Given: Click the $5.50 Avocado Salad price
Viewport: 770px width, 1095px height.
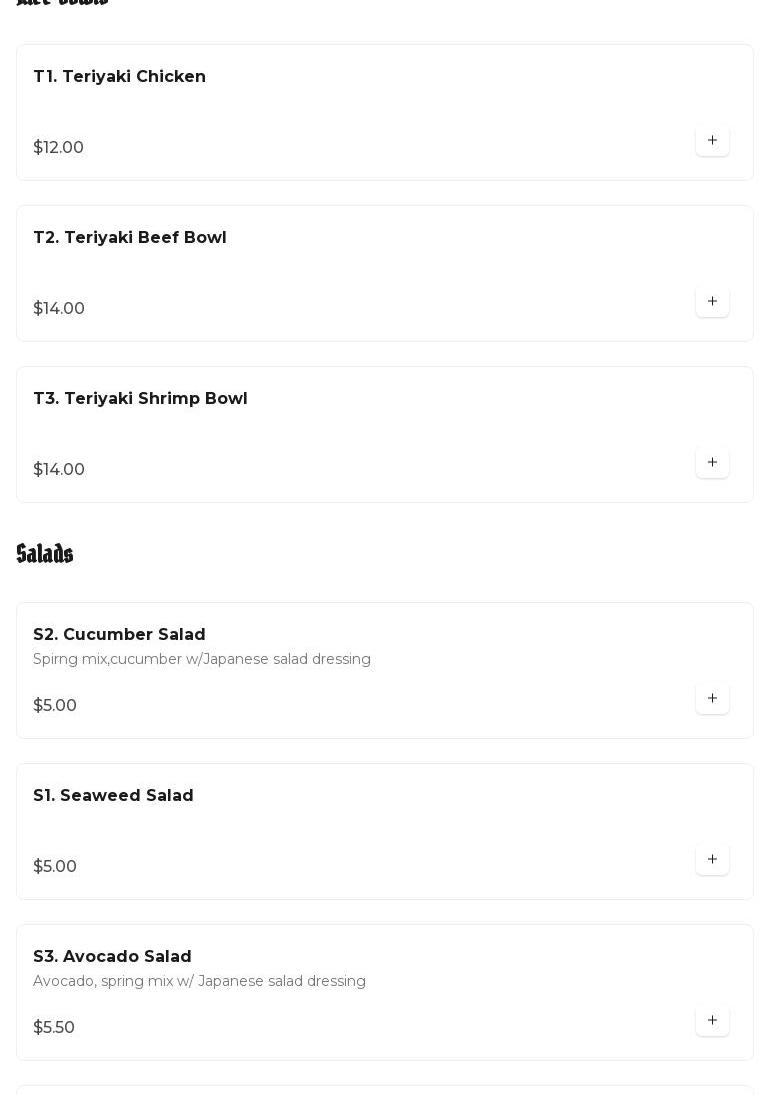Looking at the screenshot, I should coord(54,1028).
